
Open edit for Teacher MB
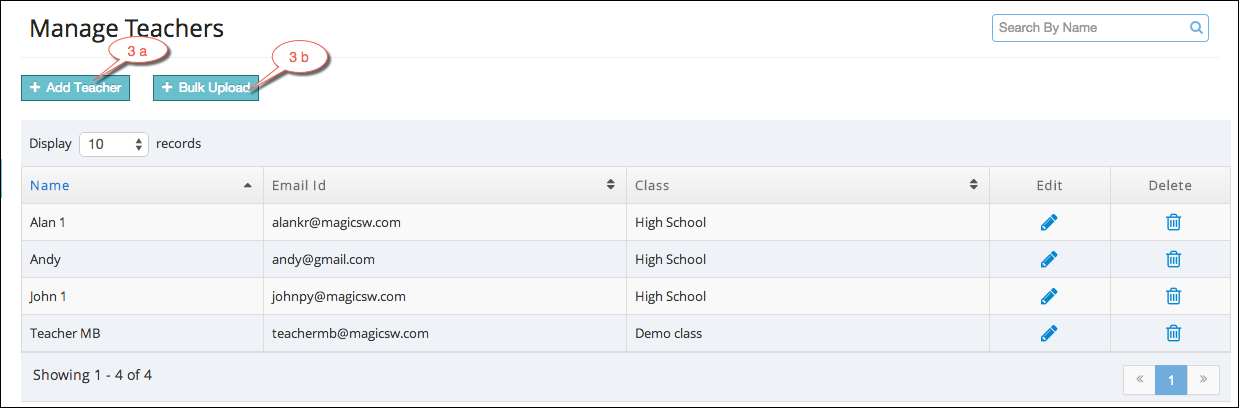coord(1049,333)
